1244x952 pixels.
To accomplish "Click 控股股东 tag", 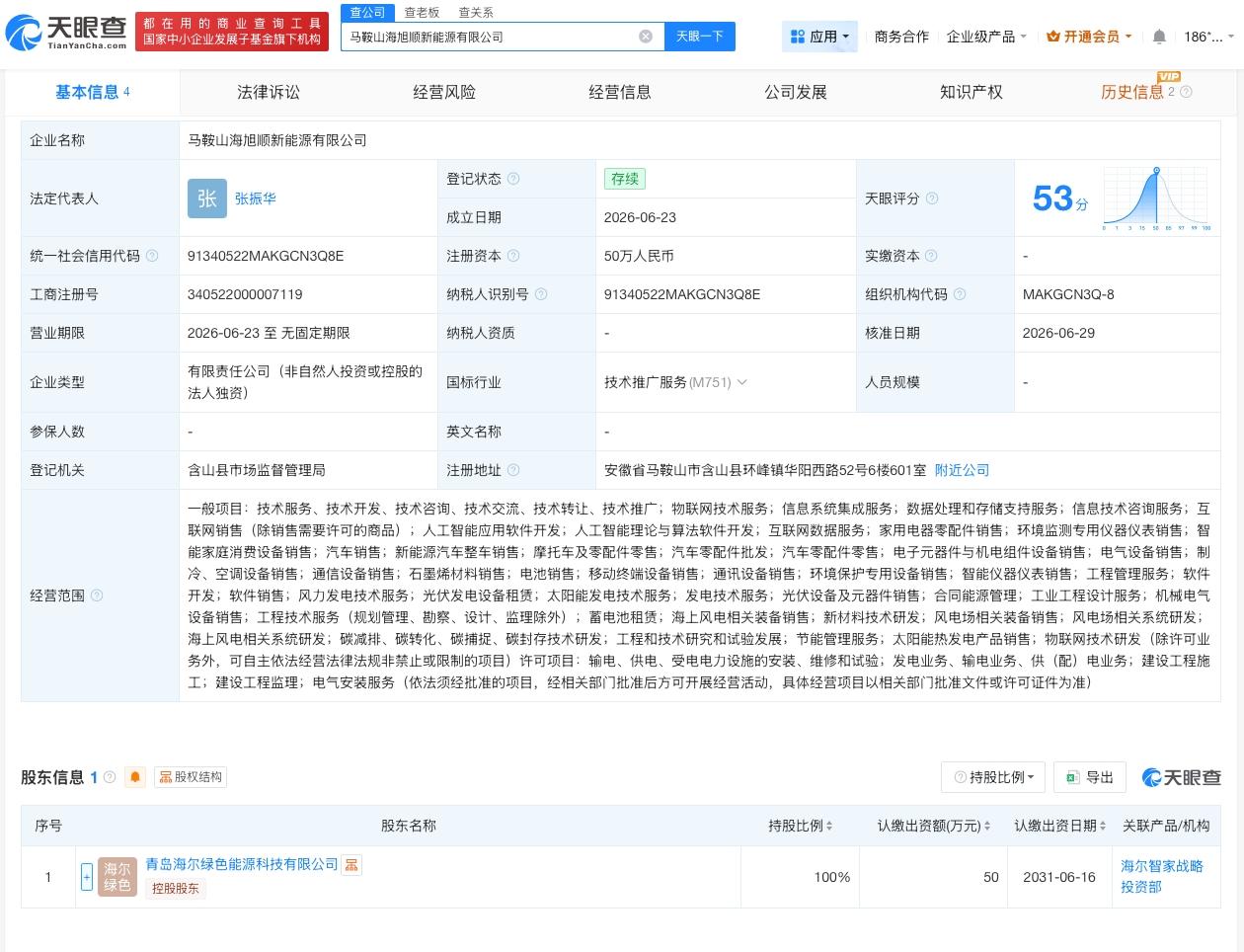I will tap(175, 888).
